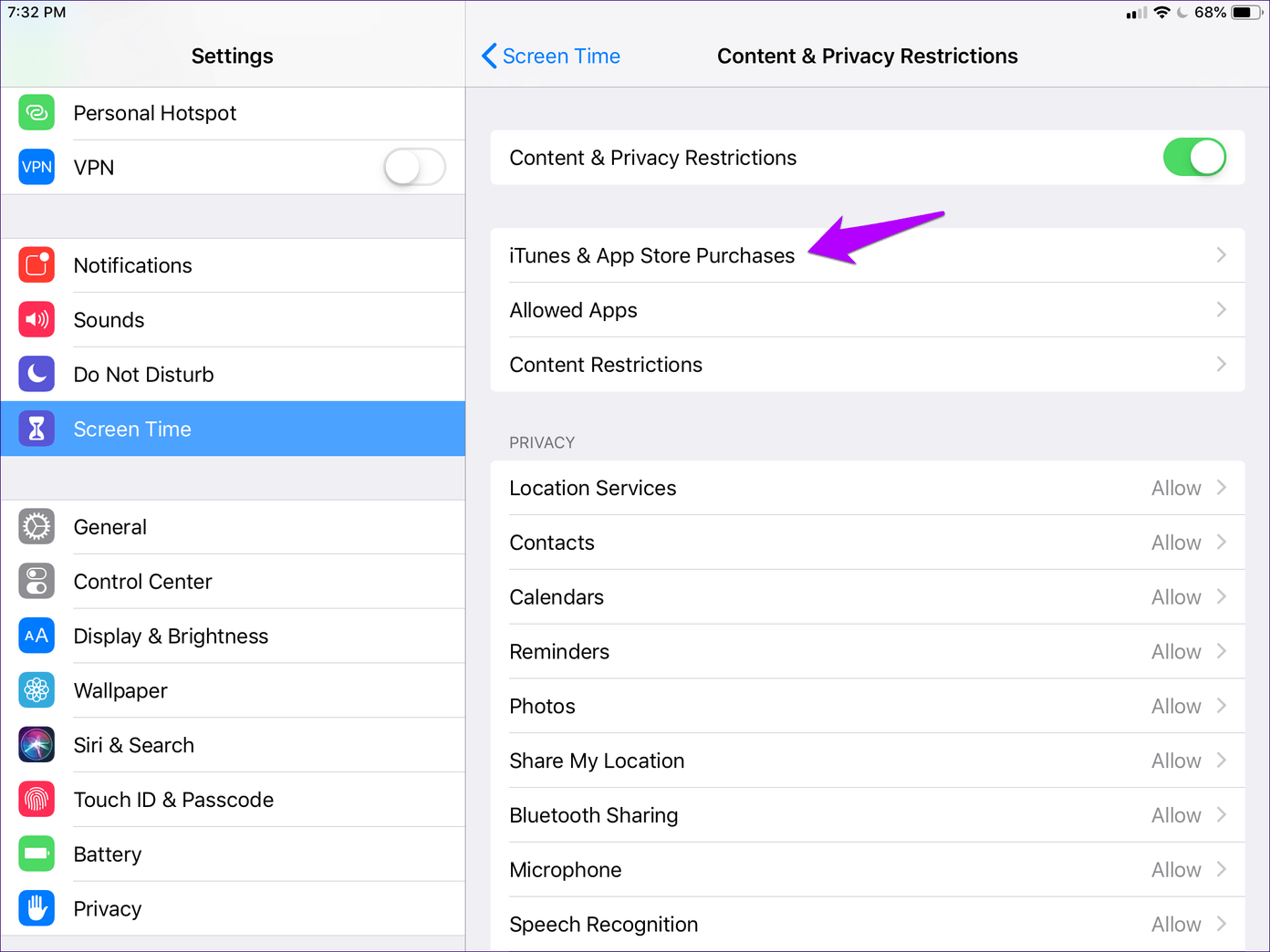This screenshot has width=1270, height=952.
Task: Tap the Personal Hotspot green icon
Action: pos(36,113)
